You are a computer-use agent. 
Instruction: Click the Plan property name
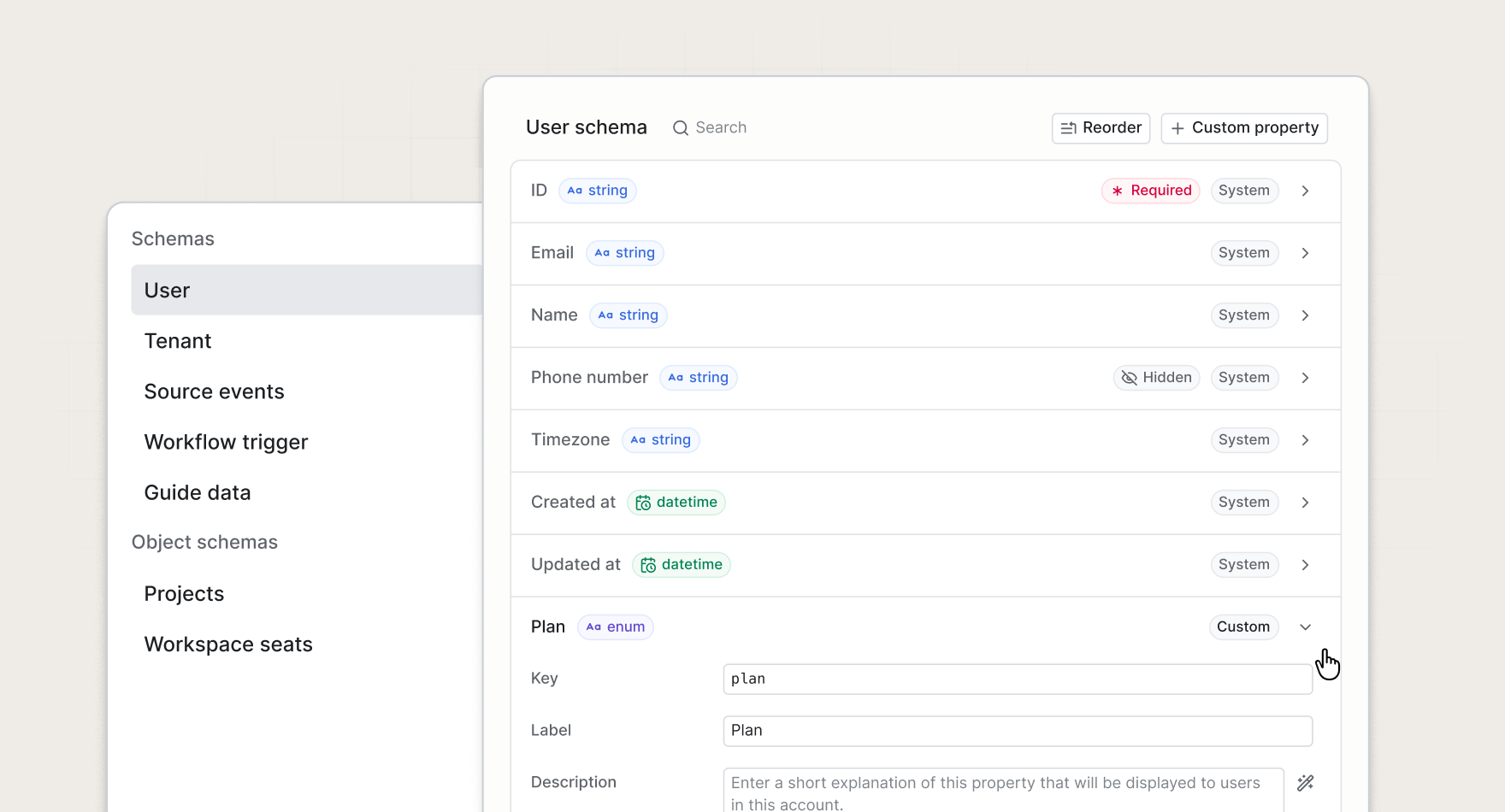coord(548,627)
